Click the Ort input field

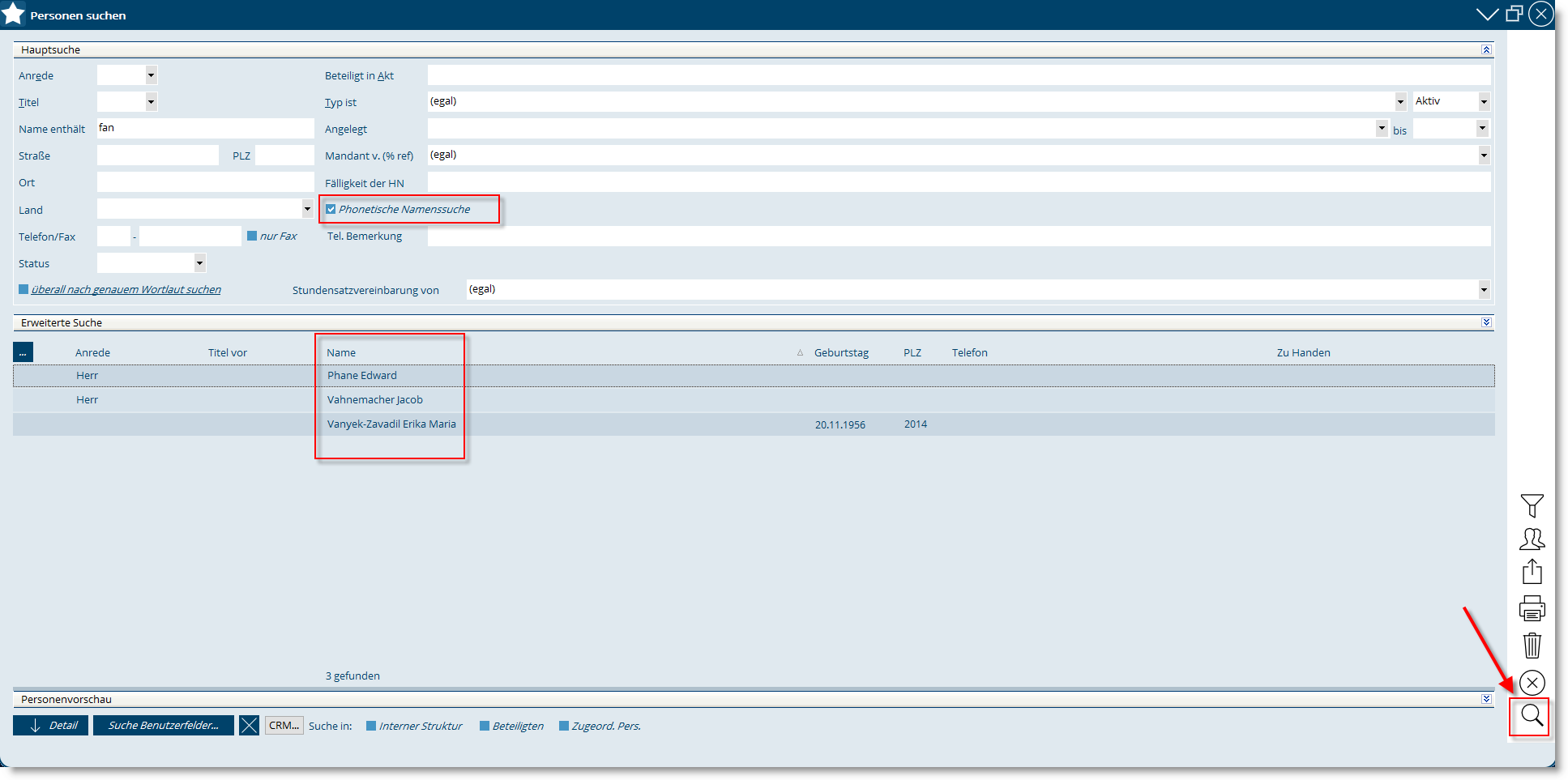(205, 182)
